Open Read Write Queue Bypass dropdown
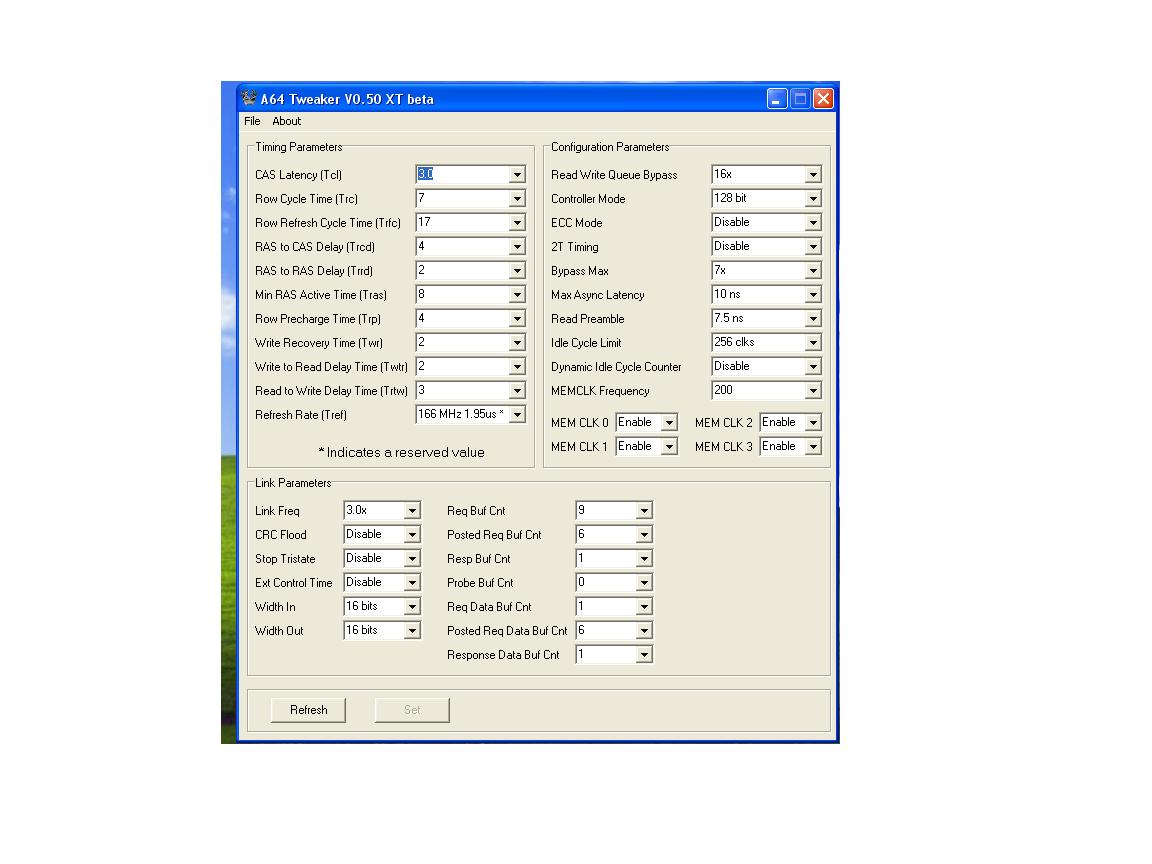 point(813,175)
